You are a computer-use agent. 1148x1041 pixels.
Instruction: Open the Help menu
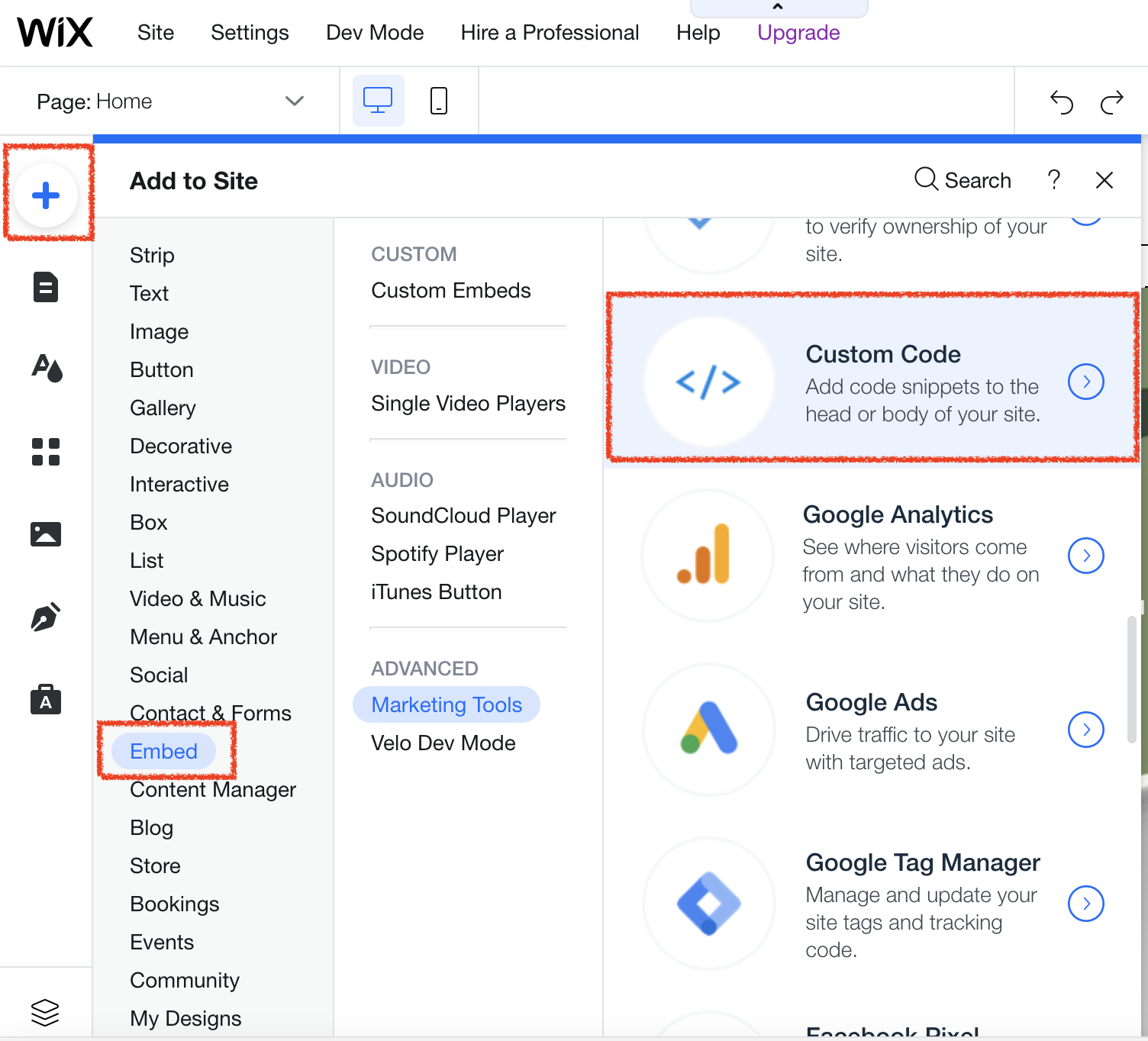(x=698, y=33)
